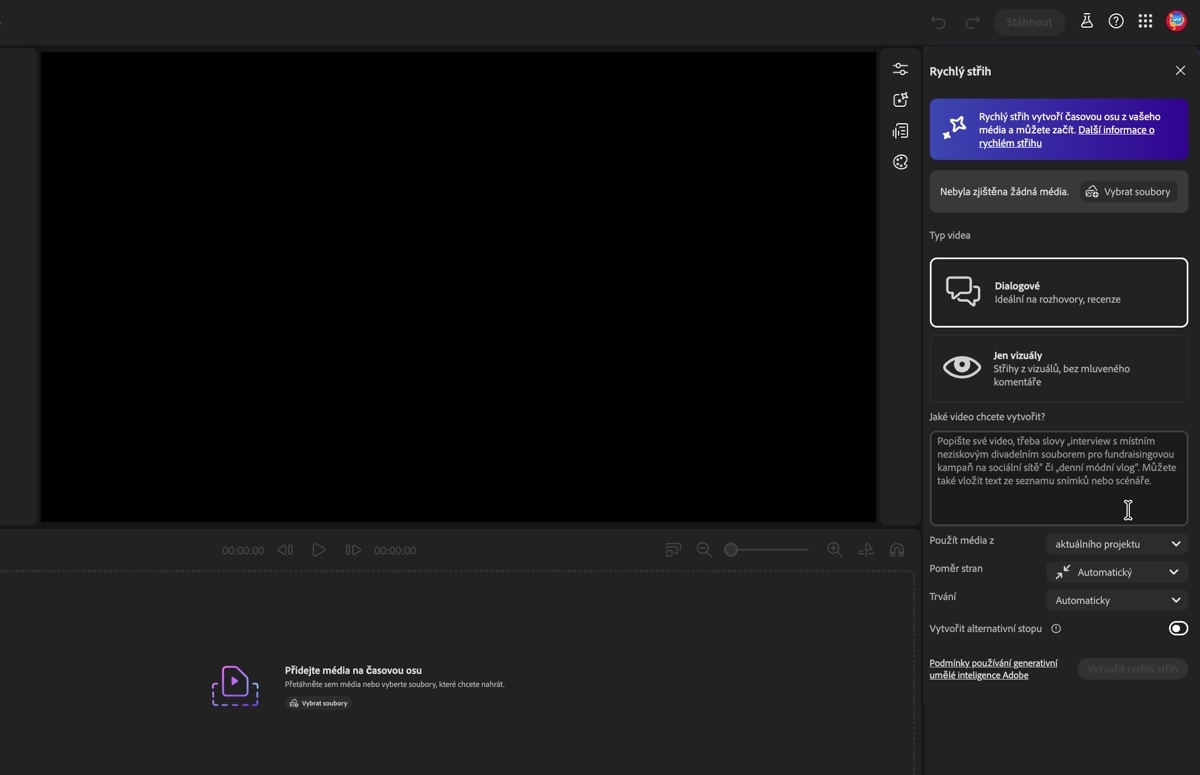Open the color palette panel icon
Viewport: 1200px width, 775px height.
point(900,162)
